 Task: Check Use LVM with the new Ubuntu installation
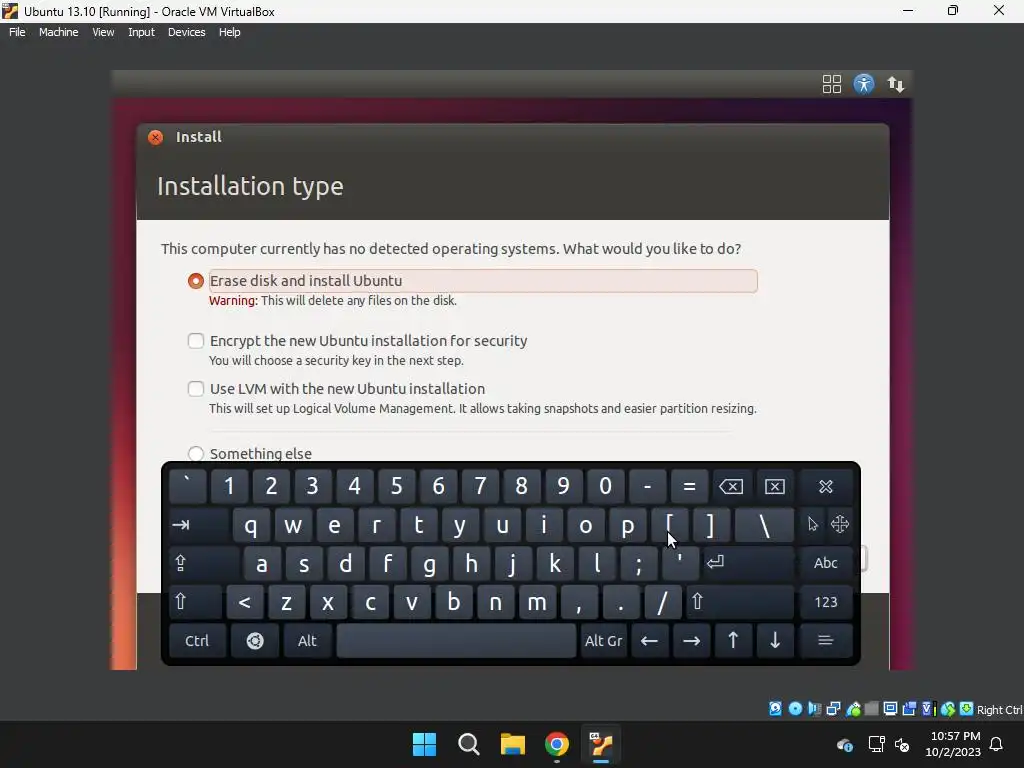[195, 389]
